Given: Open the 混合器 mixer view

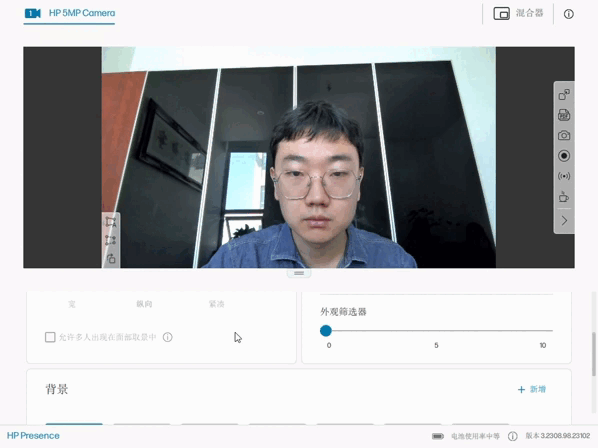Looking at the screenshot, I should (518, 13).
